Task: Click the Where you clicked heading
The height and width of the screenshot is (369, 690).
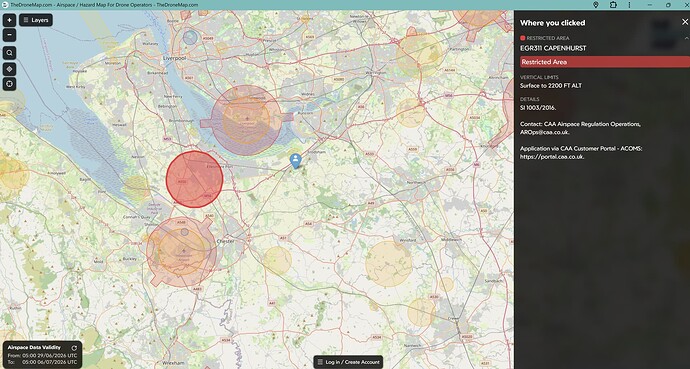Action: tap(553, 23)
